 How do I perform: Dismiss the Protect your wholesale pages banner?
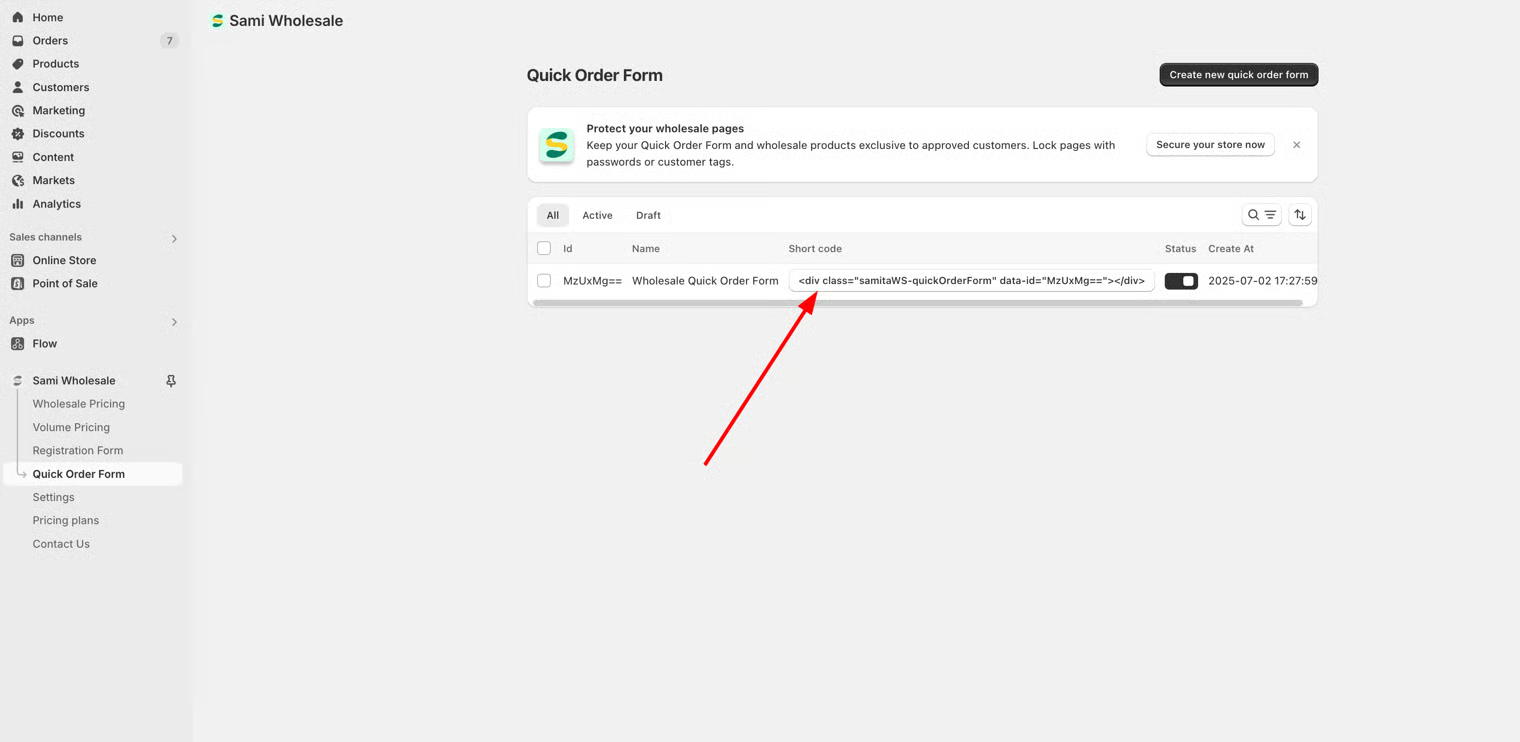pos(1296,145)
